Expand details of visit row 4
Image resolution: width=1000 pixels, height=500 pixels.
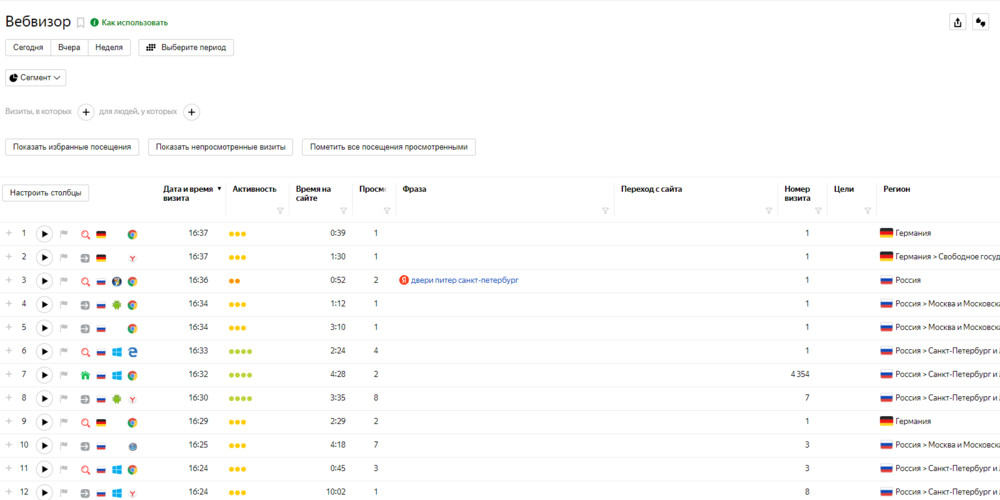tap(9, 304)
